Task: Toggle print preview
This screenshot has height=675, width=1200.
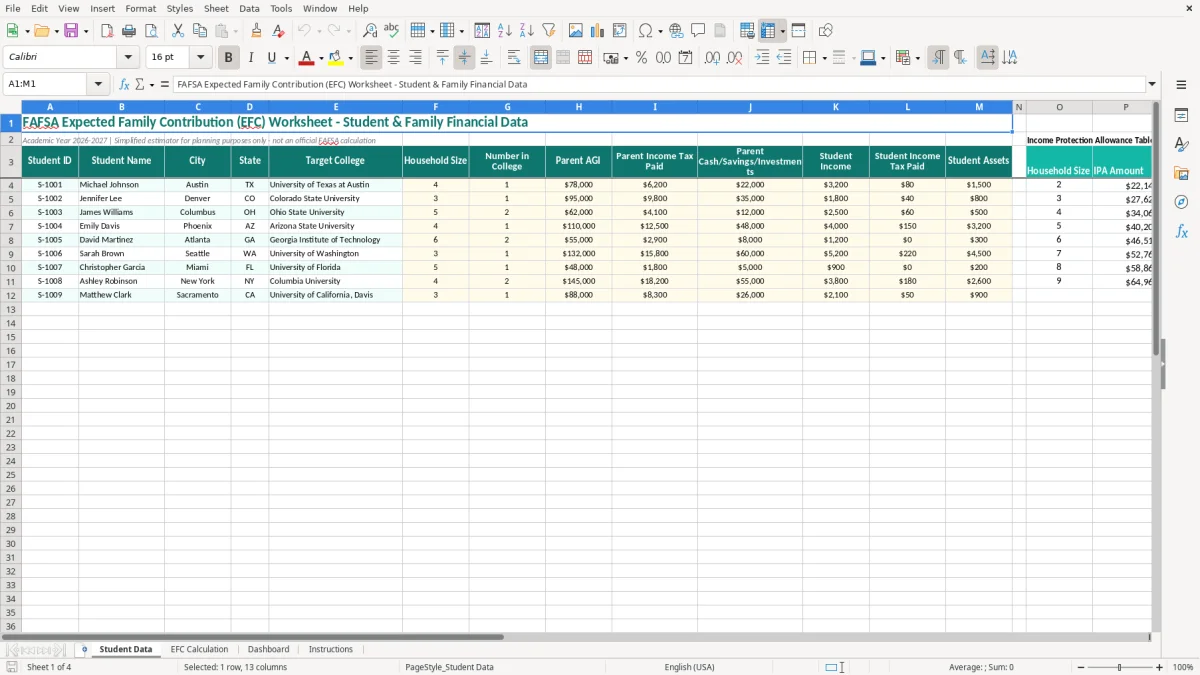Action: [x=151, y=31]
